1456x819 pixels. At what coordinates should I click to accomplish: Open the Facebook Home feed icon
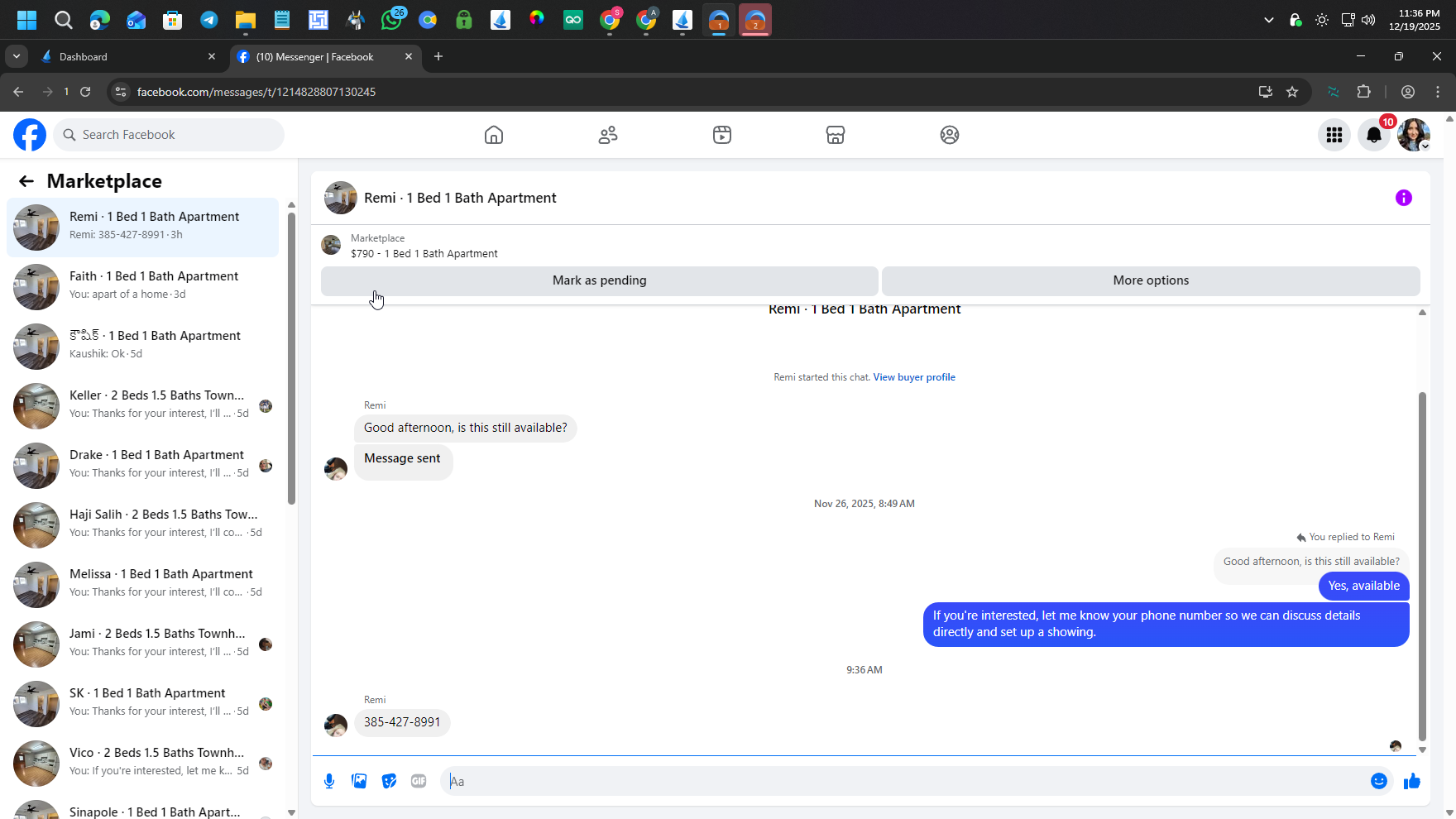coord(494,135)
